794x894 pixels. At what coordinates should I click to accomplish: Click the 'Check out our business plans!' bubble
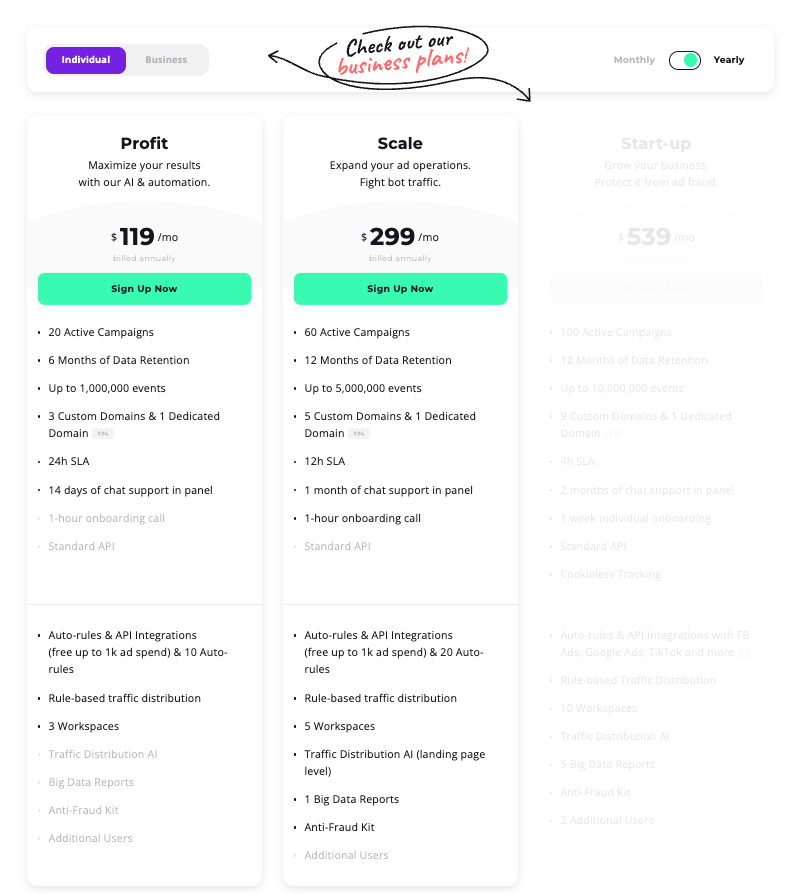point(402,57)
